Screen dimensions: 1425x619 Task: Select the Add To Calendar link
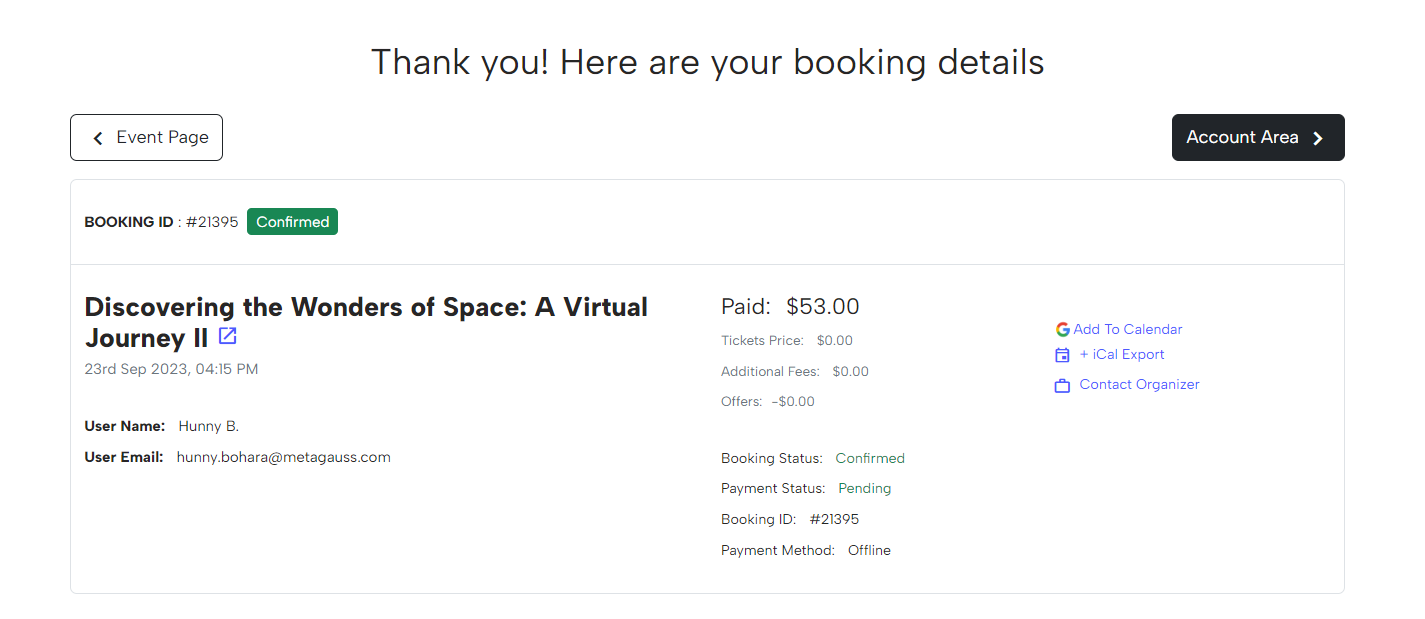[1127, 329]
